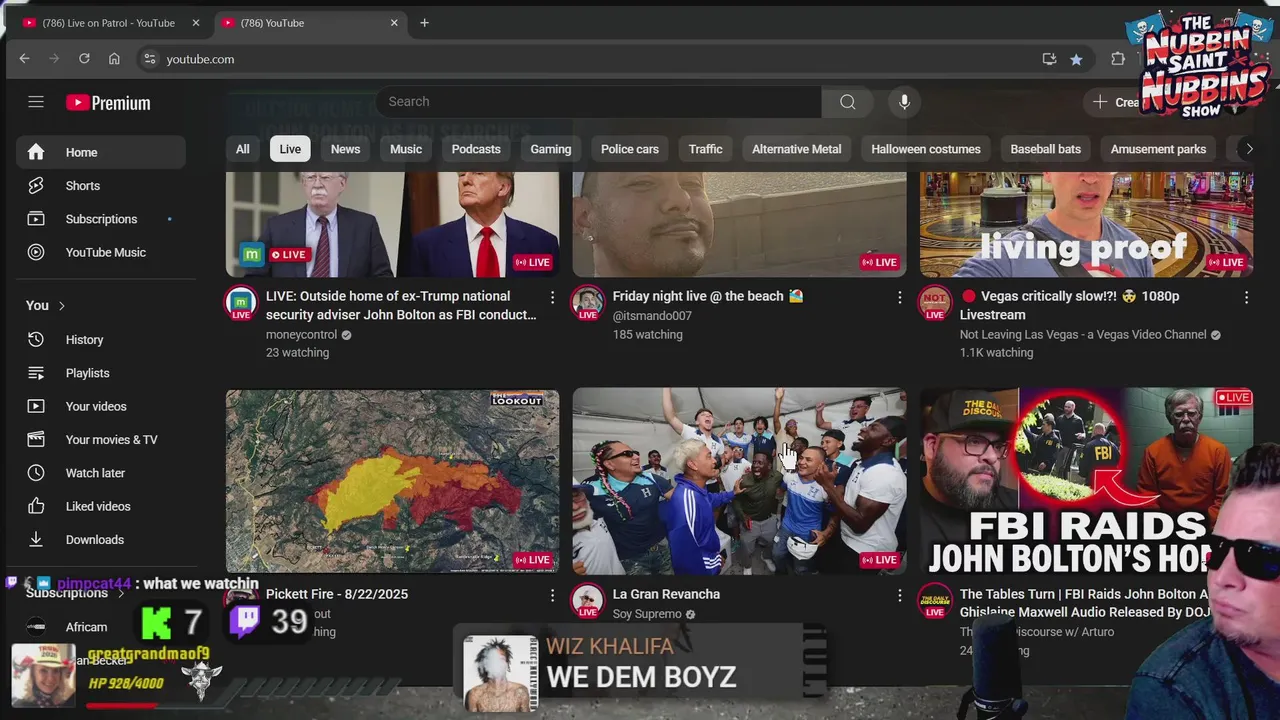Bookmark this page with star

point(1076,59)
